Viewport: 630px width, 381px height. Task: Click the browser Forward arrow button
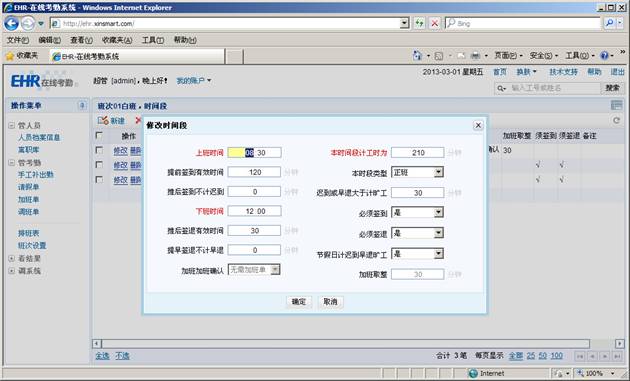tap(27, 24)
